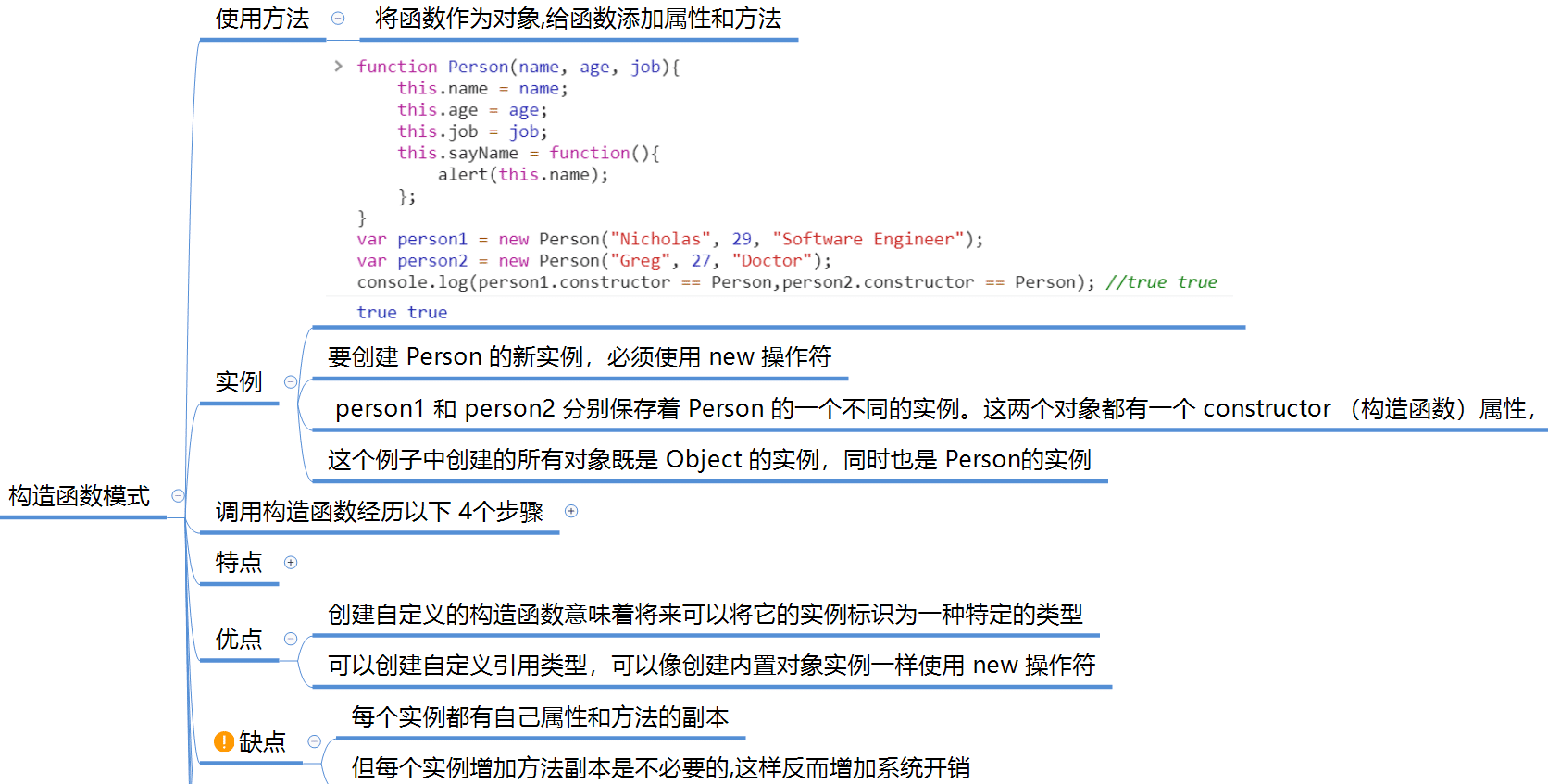1548x784 pixels.
Task: Select topic 调用构造函数经历以下 4个步骤
Action: (x=380, y=511)
